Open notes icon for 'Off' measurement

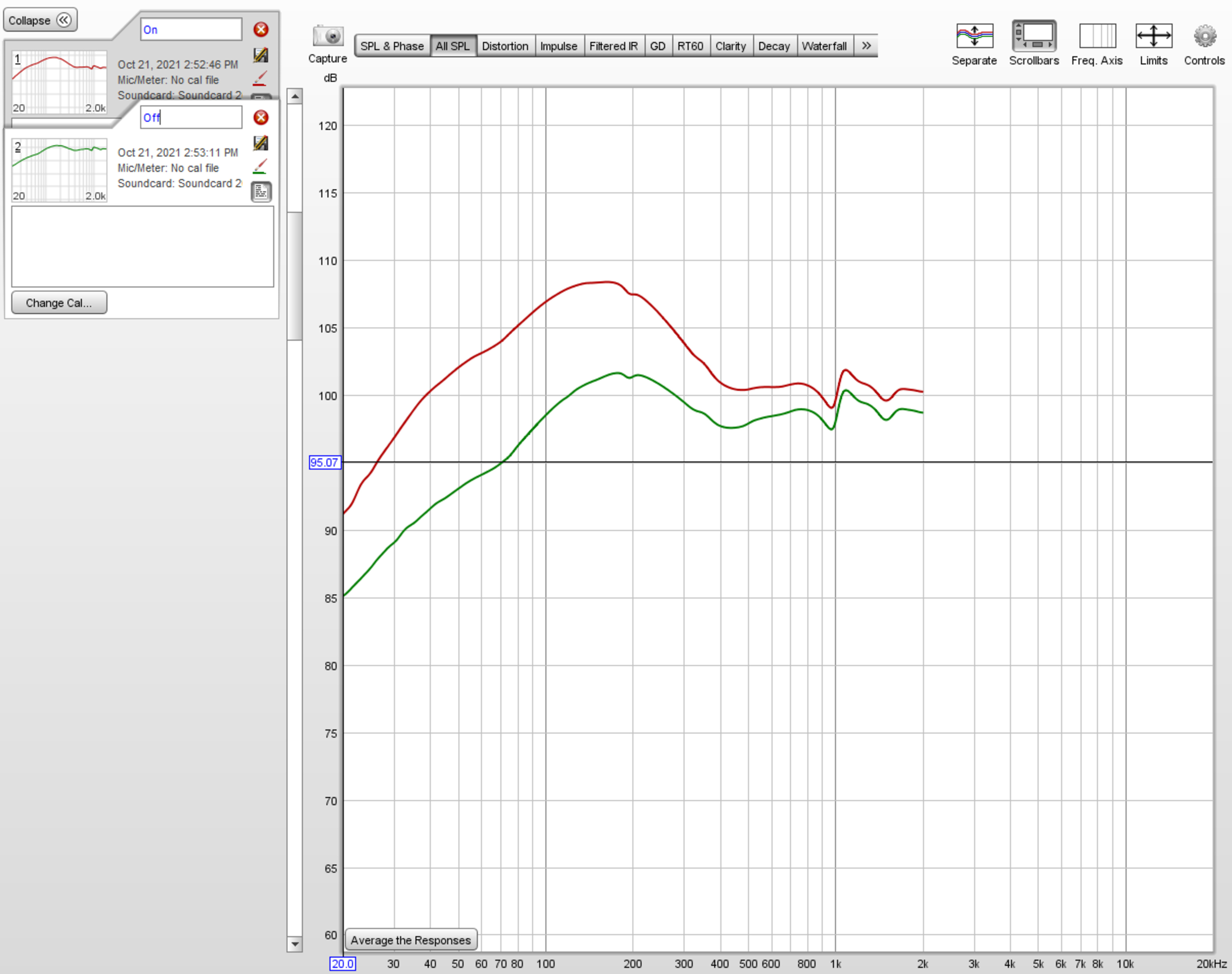[261, 192]
